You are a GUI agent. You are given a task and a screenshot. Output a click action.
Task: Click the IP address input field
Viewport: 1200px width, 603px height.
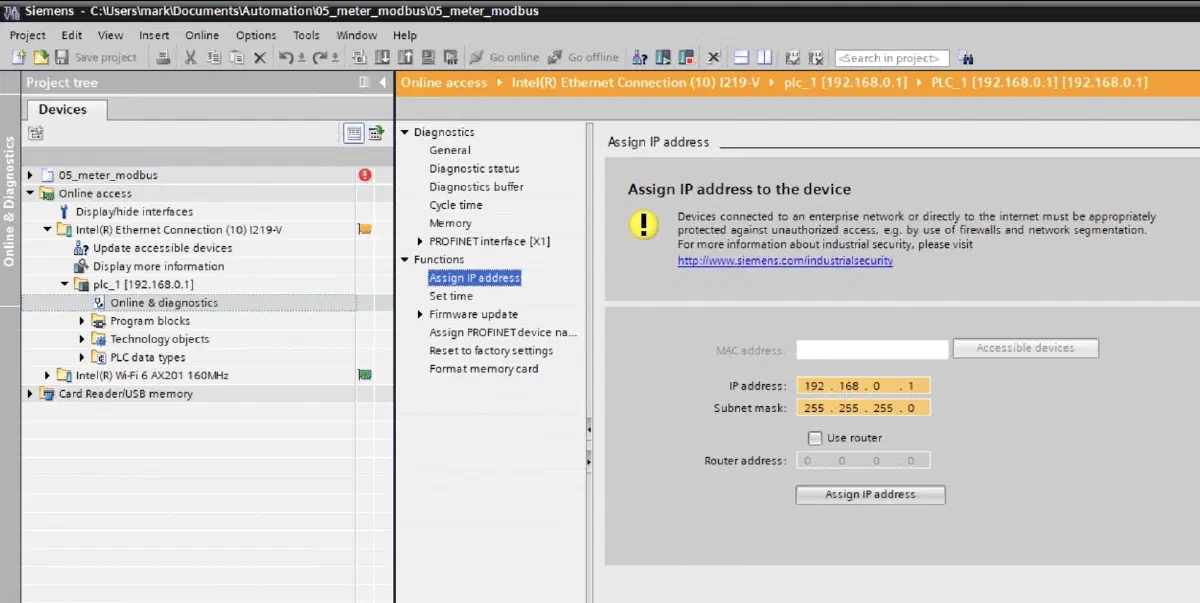coord(863,386)
